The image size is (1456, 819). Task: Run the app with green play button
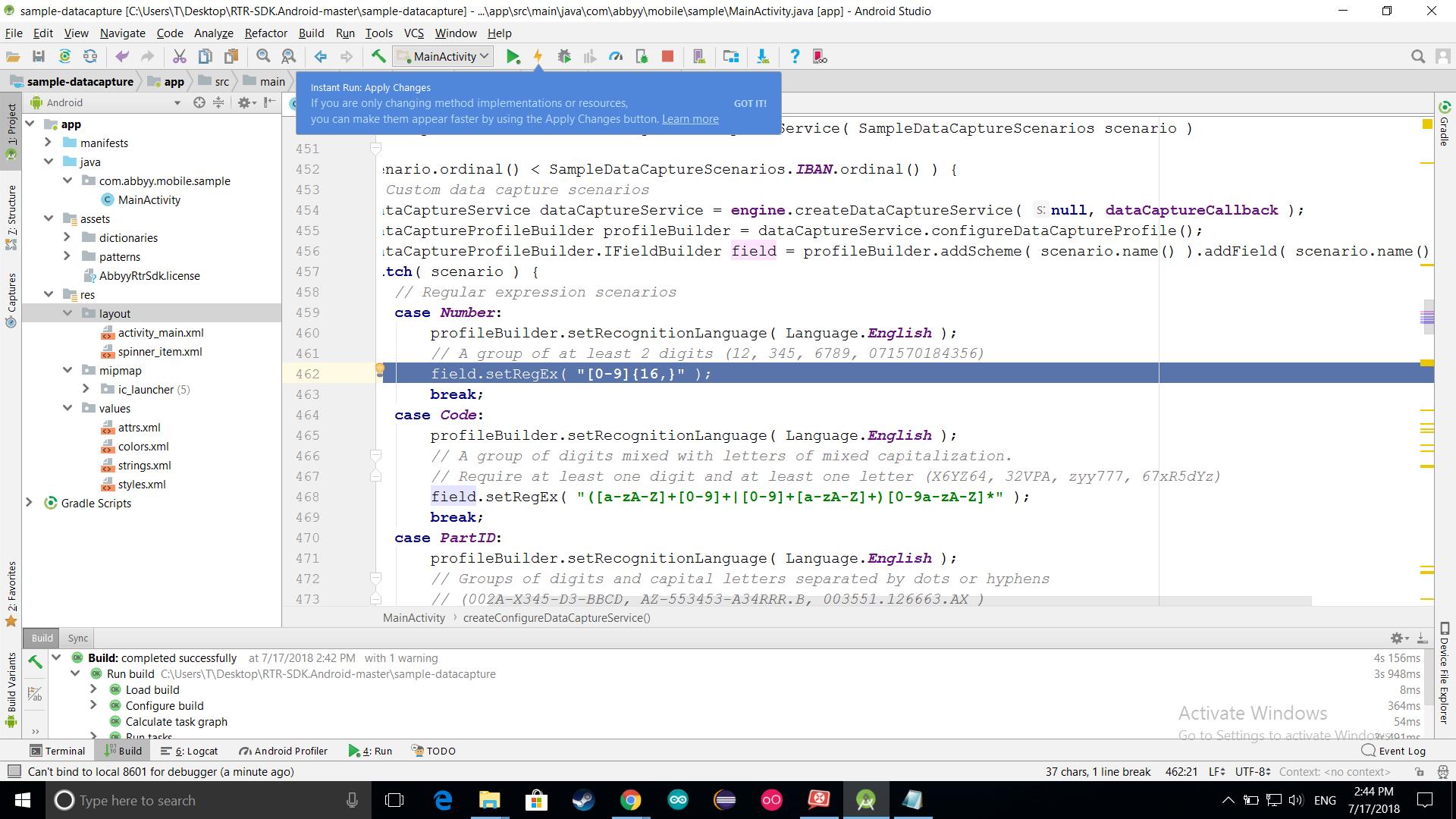click(513, 57)
